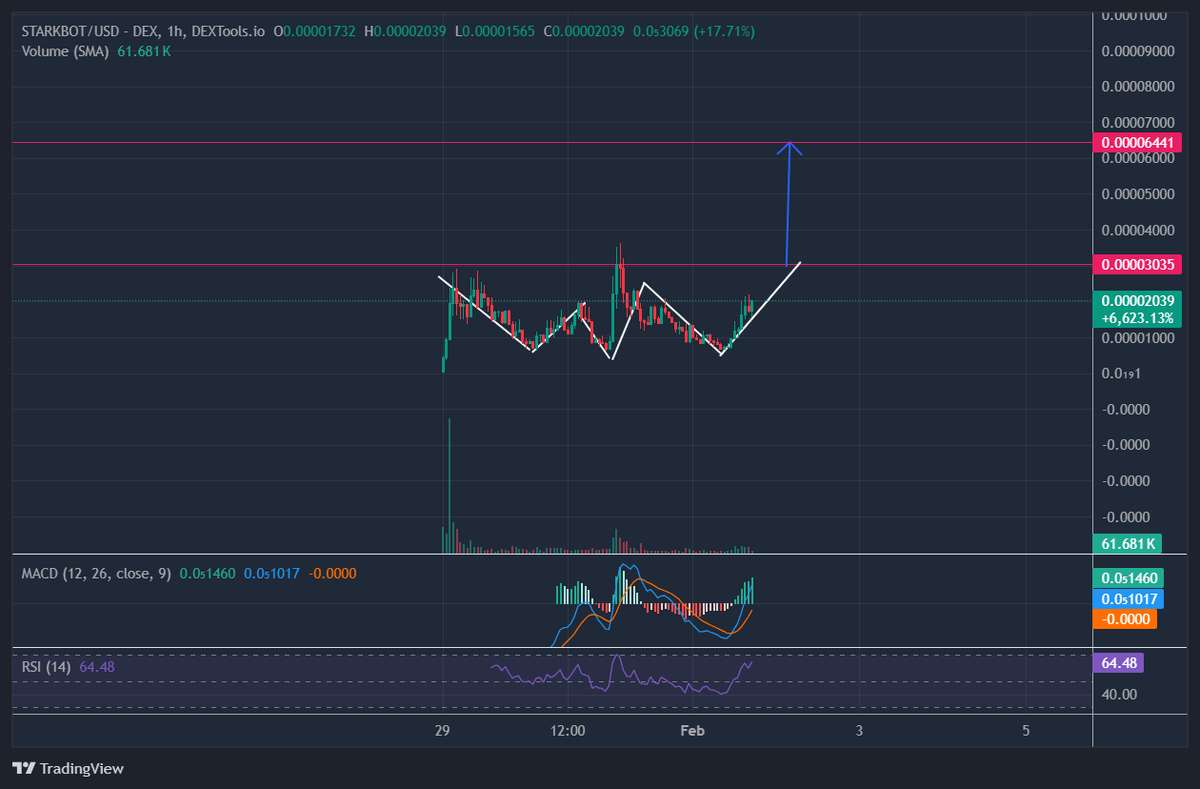Click the blue 0.0s1017 MACD axis label
Screen dimensions: 1200x789
tap(1128, 599)
